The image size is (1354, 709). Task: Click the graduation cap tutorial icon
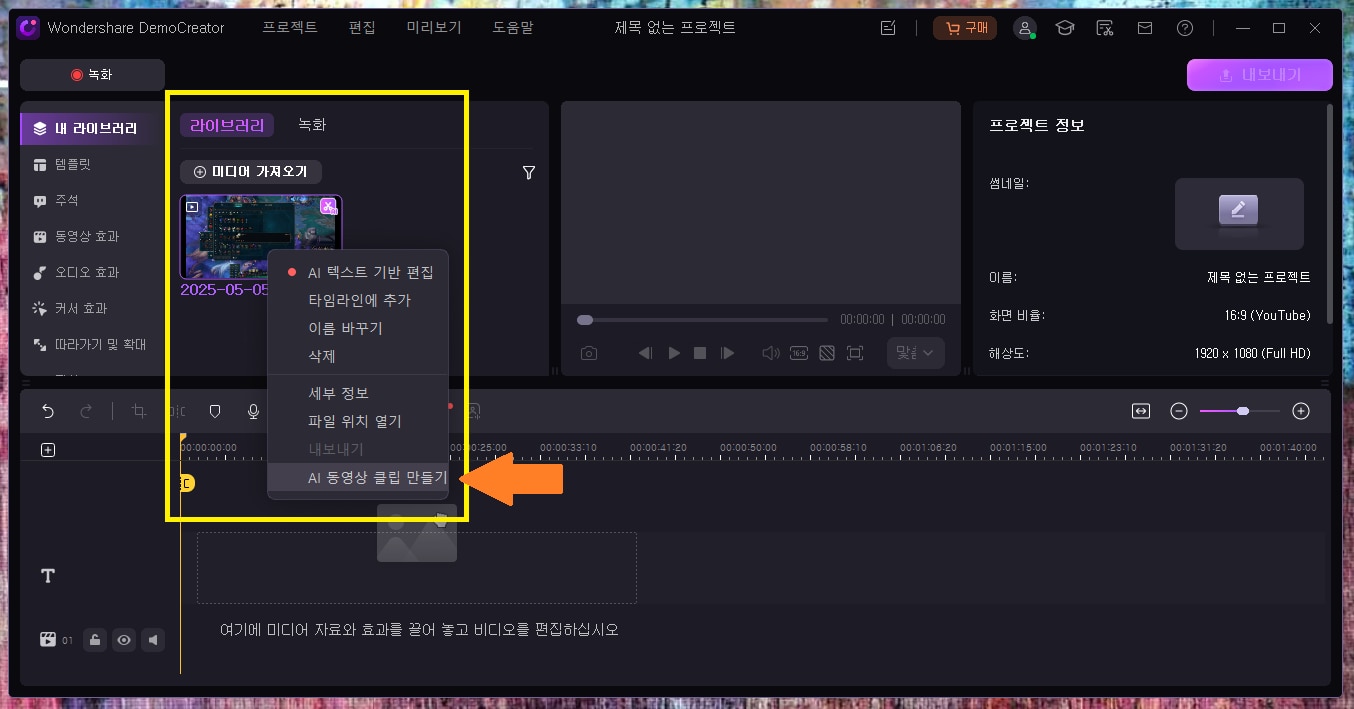click(1065, 28)
